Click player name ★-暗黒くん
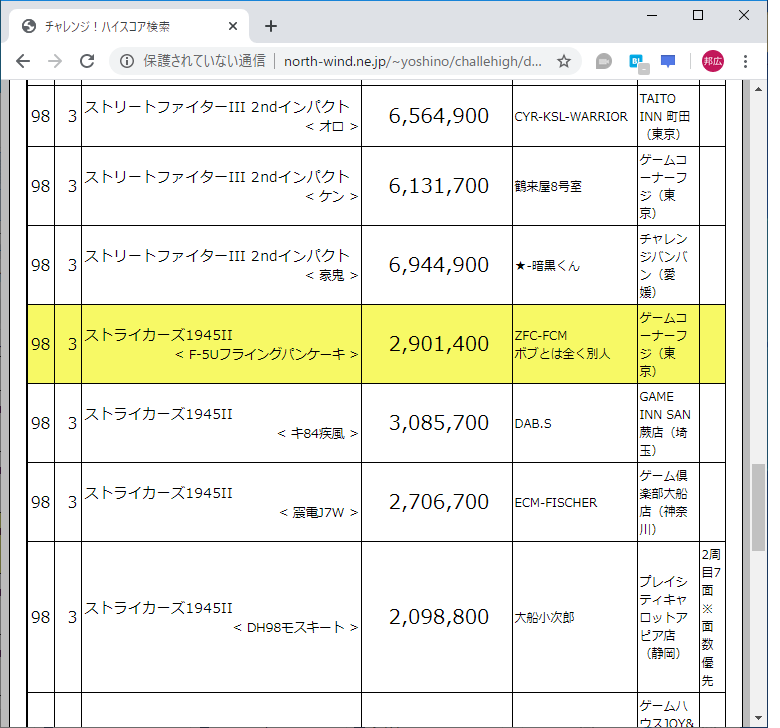The height and width of the screenshot is (728, 780). tap(547, 266)
